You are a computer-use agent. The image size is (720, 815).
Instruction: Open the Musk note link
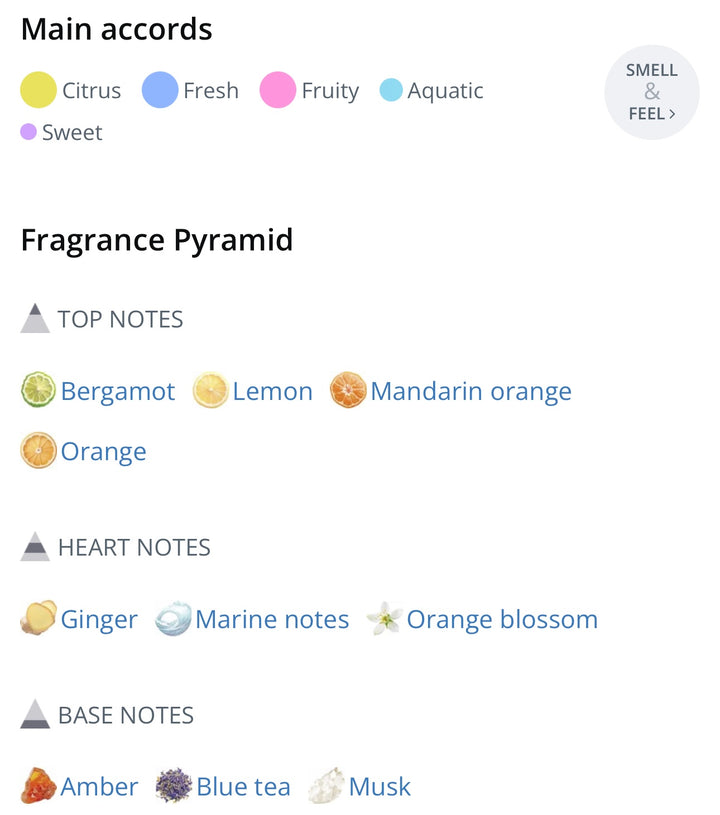coord(379,786)
